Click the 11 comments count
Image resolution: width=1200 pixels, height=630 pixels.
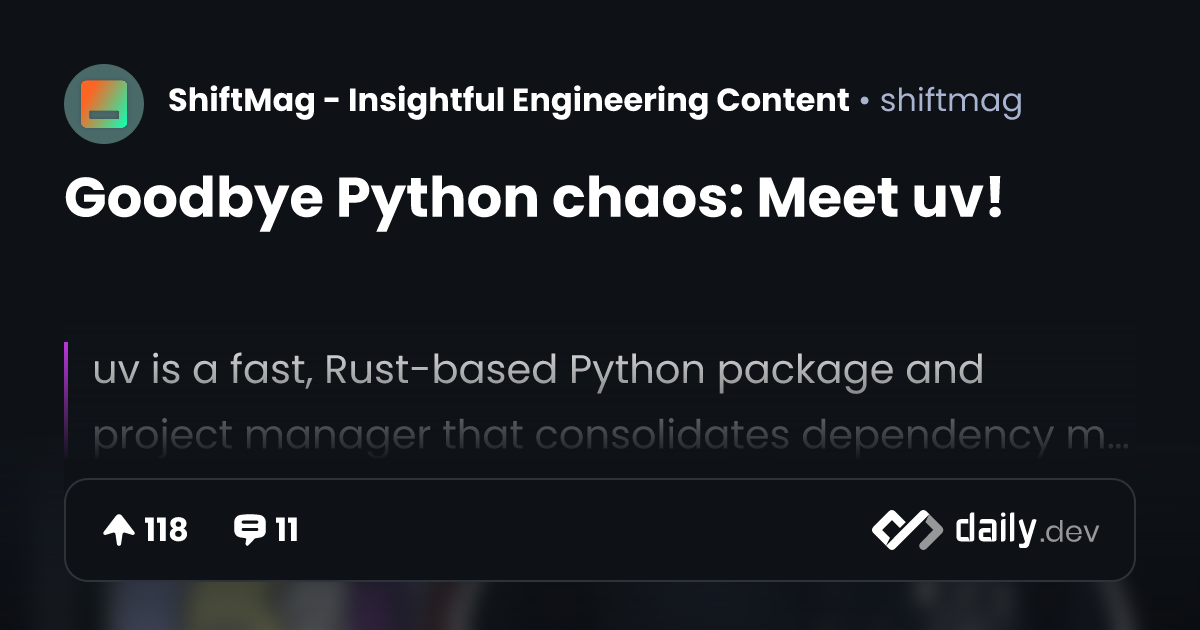click(x=287, y=530)
